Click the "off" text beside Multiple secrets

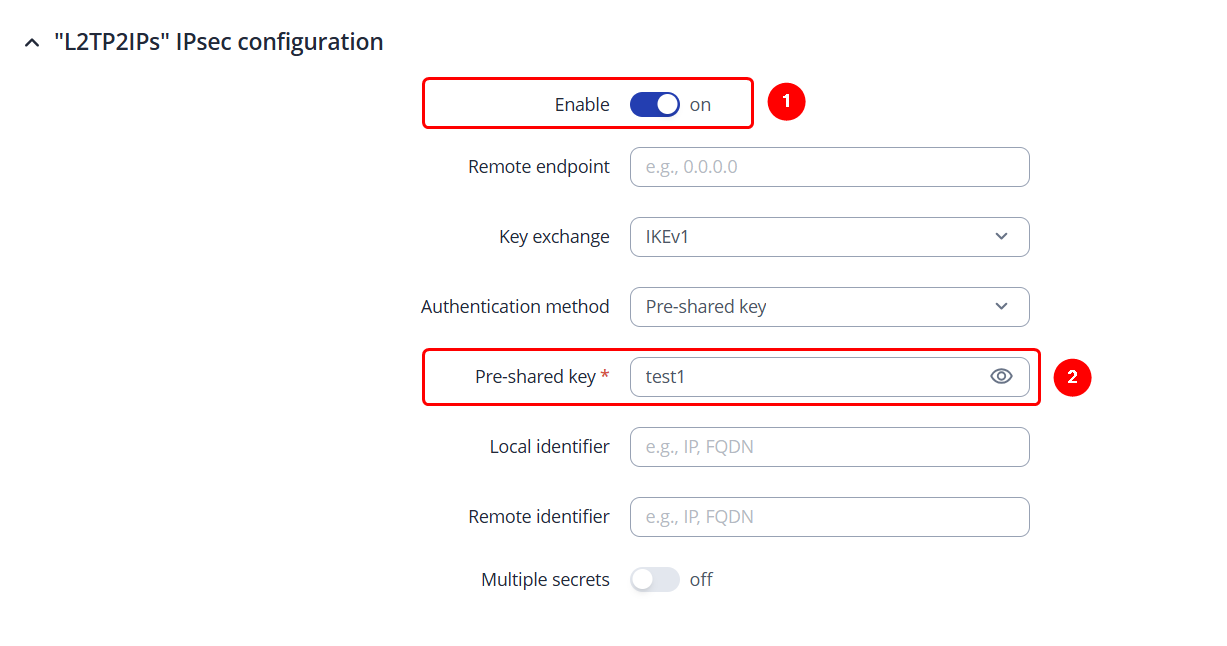click(701, 580)
